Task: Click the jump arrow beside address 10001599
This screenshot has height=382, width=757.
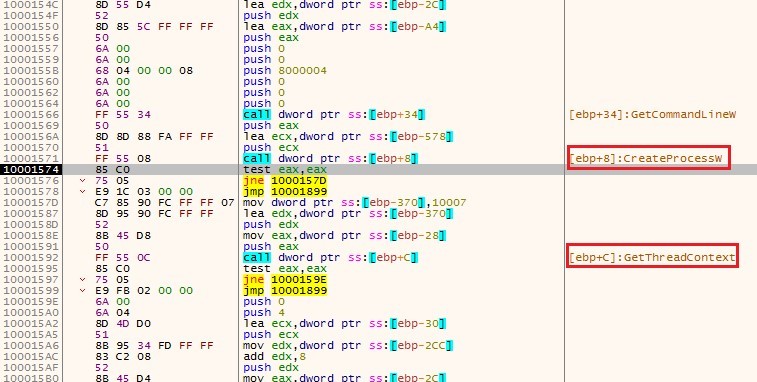Action: [83, 291]
